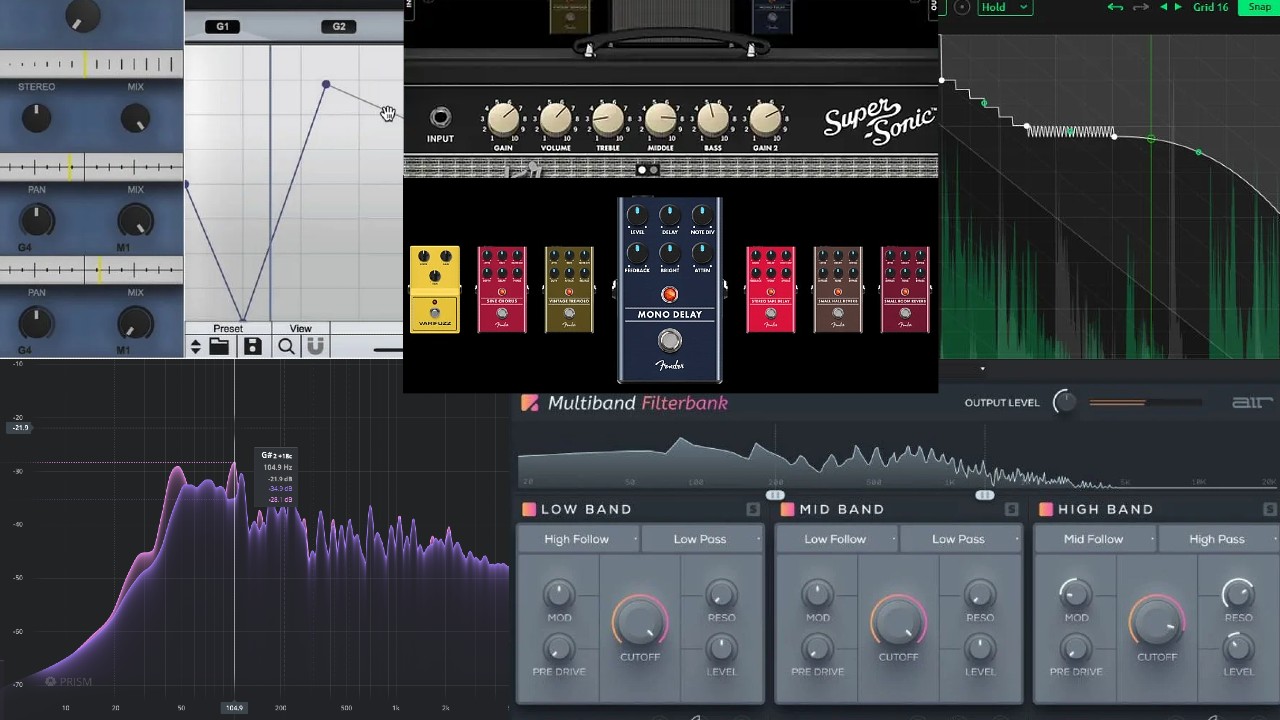This screenshot has width=1280, height=720.
Task: Click the Mono Delay NOTE DIV knob
Action: (x=702, y=215)
